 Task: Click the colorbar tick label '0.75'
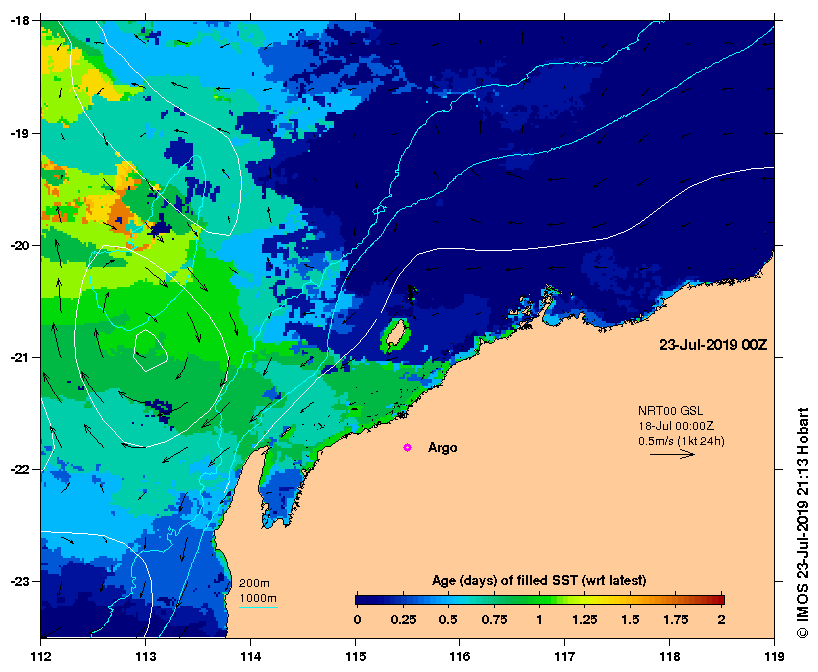tap(494, 620)
